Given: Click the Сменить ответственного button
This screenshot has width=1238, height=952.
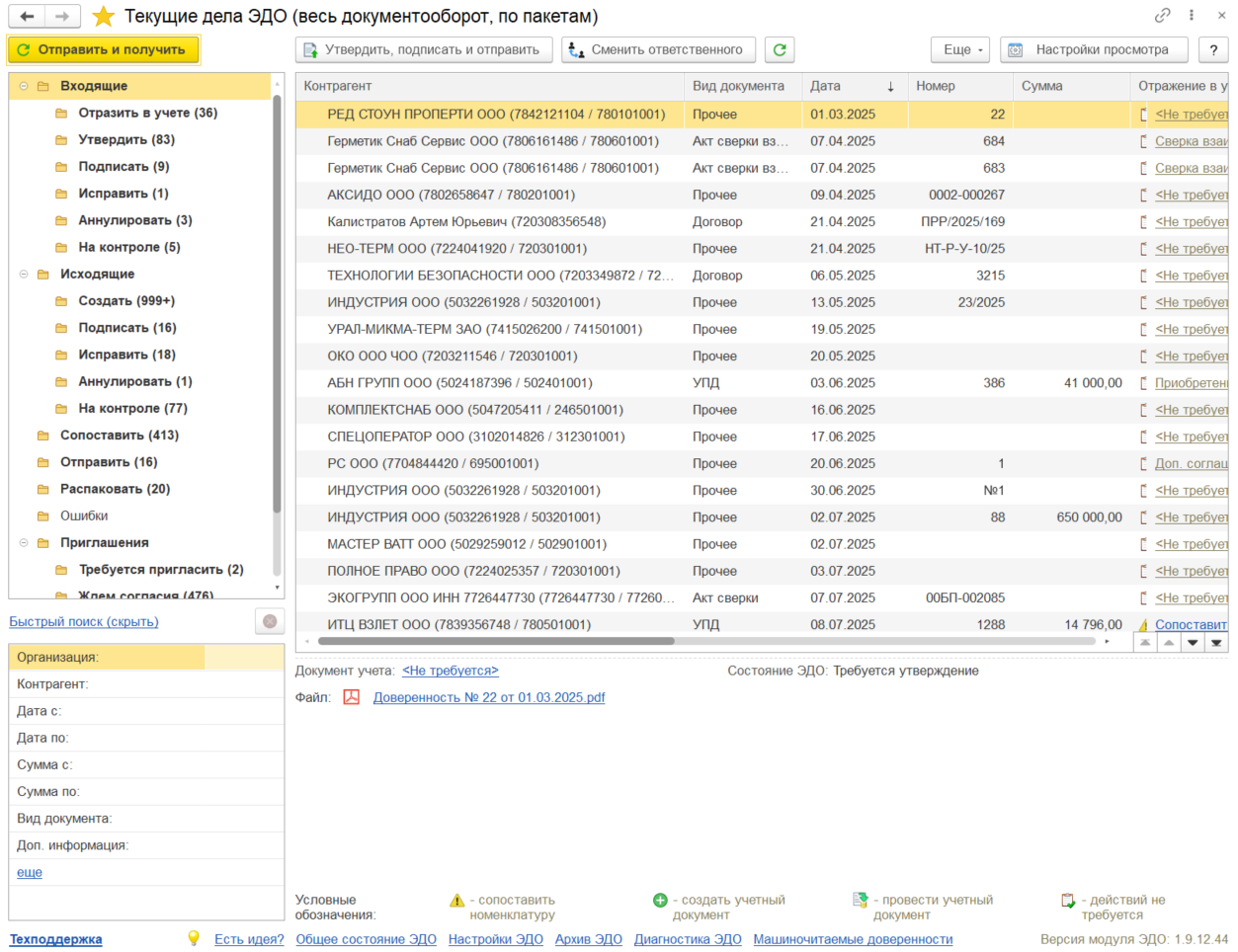Looking at the screenshot, I should [658, 49].
